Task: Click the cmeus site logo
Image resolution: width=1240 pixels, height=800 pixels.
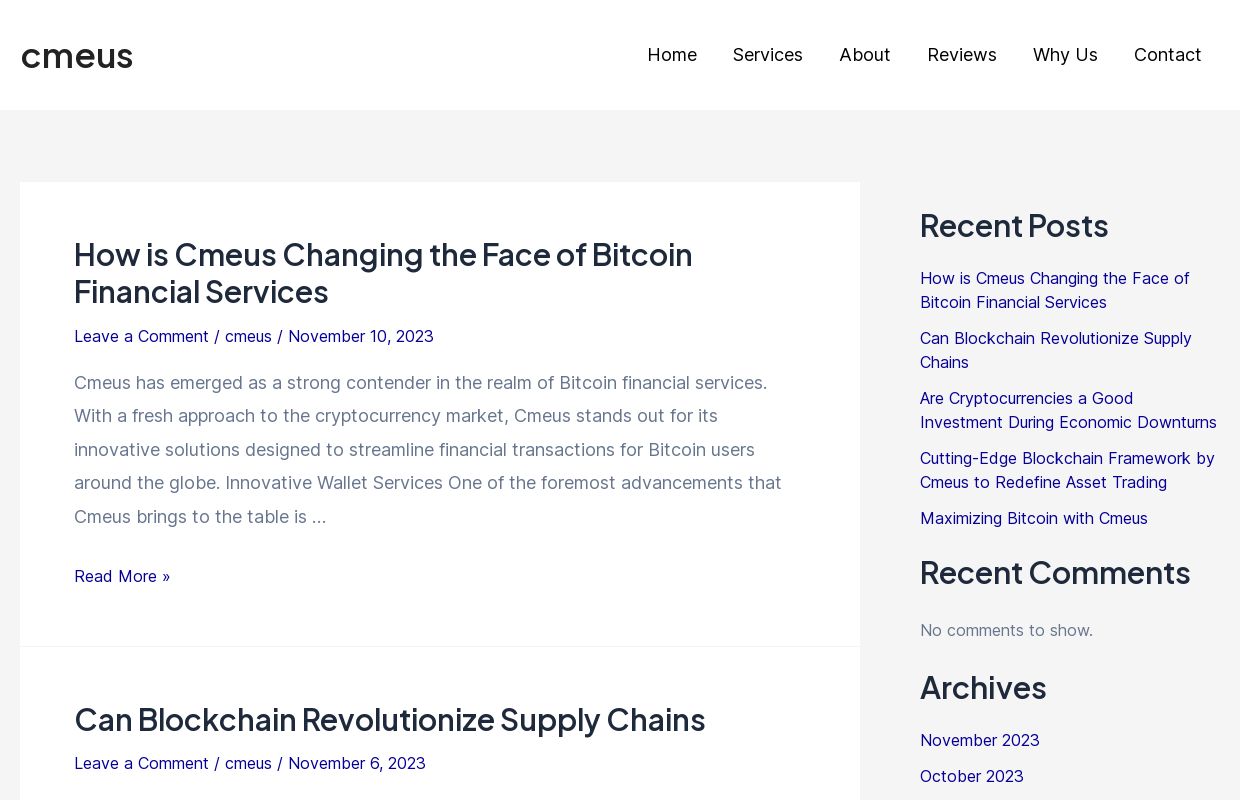Action: pos(77,57)
